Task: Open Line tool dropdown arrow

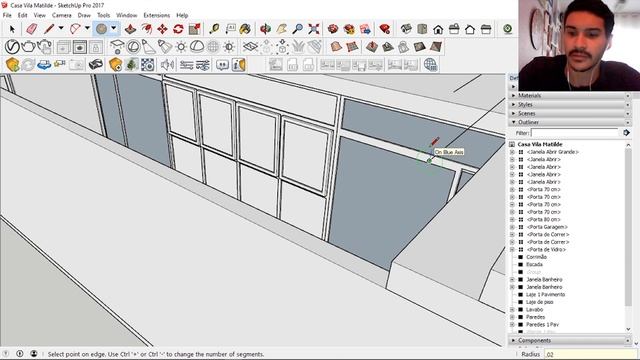Action: 60,28
